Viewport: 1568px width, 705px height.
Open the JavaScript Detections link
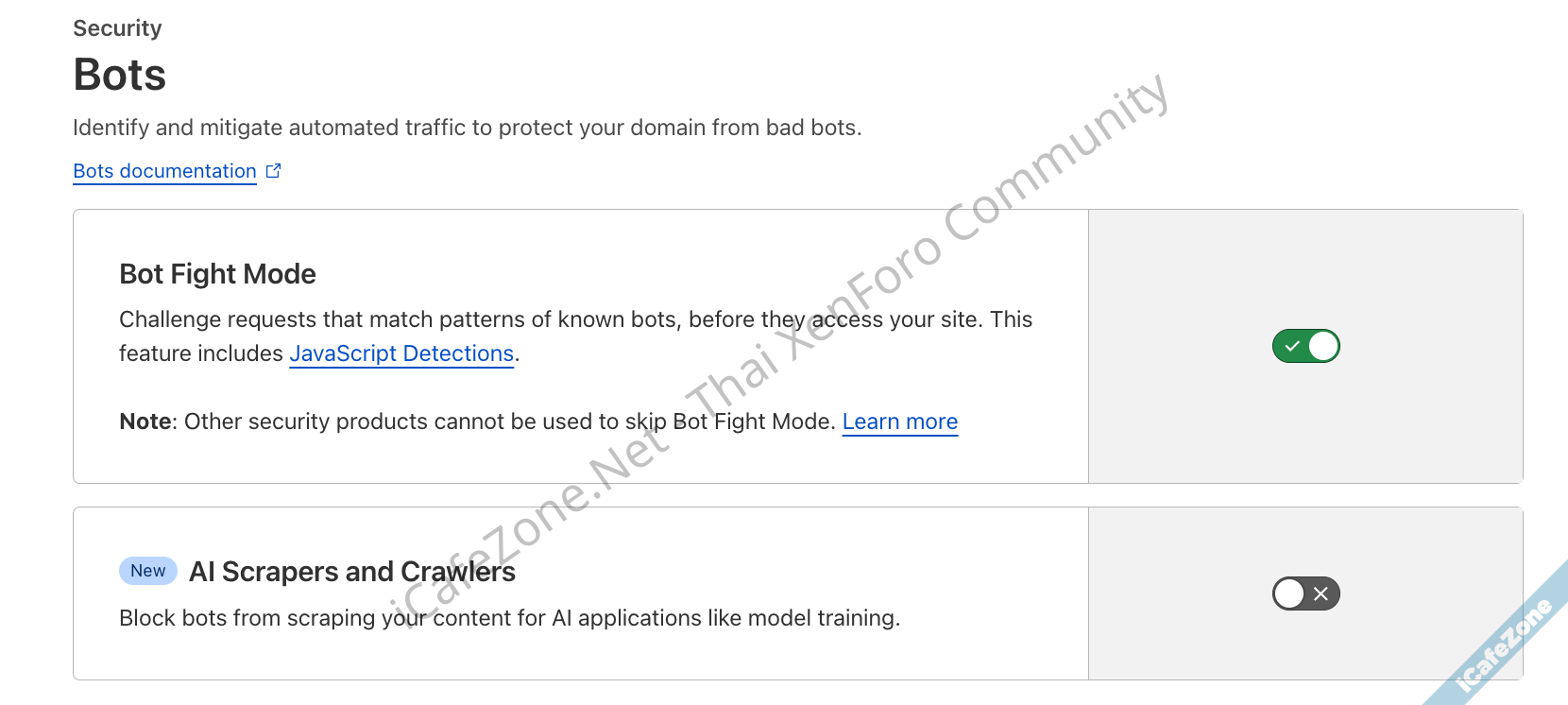tap(401, 353)
